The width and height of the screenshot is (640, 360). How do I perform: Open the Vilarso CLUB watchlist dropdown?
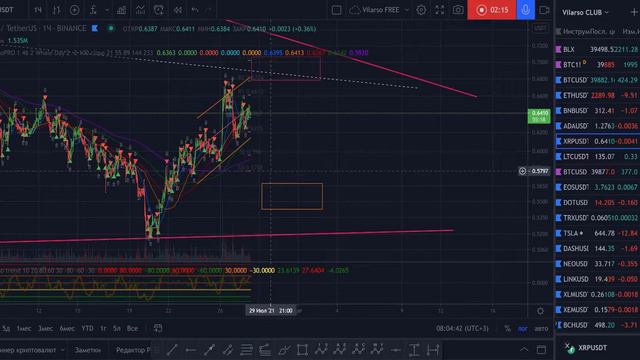585,12
